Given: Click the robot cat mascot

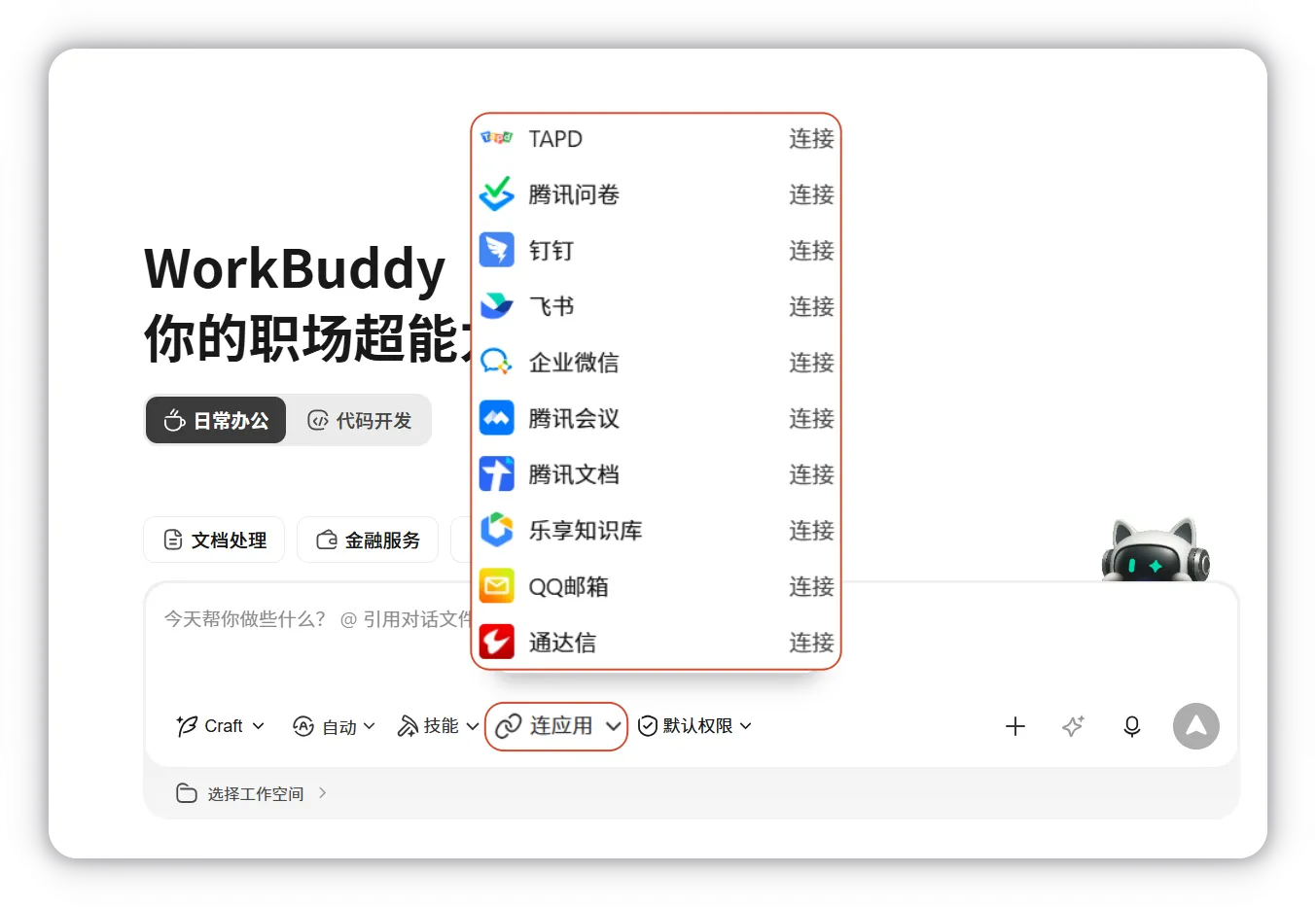Looking at the screenshot, I should 1156,550.
